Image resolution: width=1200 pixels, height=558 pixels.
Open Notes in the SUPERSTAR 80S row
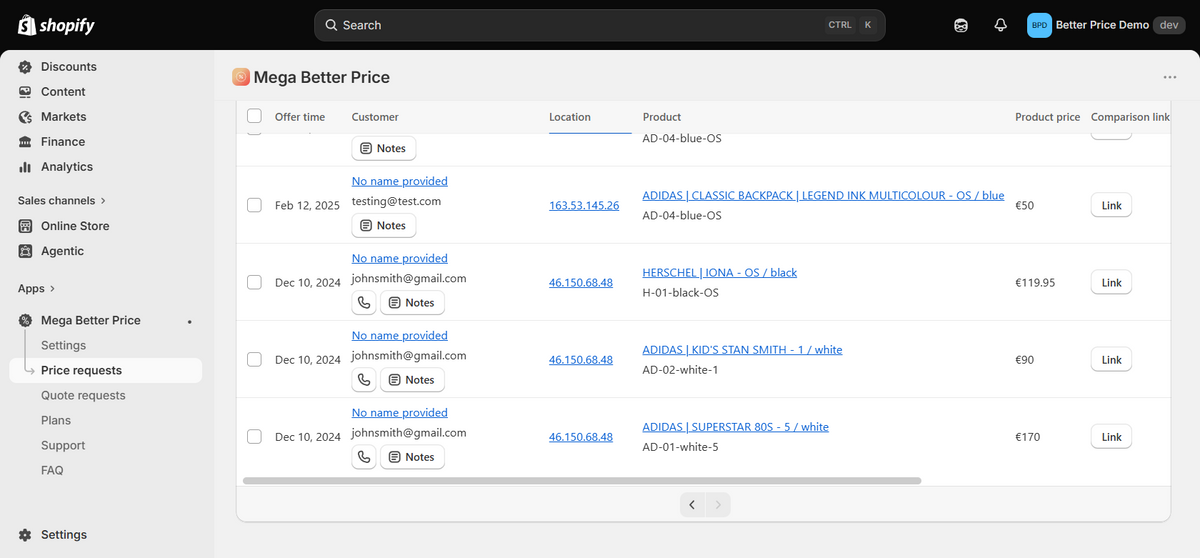point(412,457)
